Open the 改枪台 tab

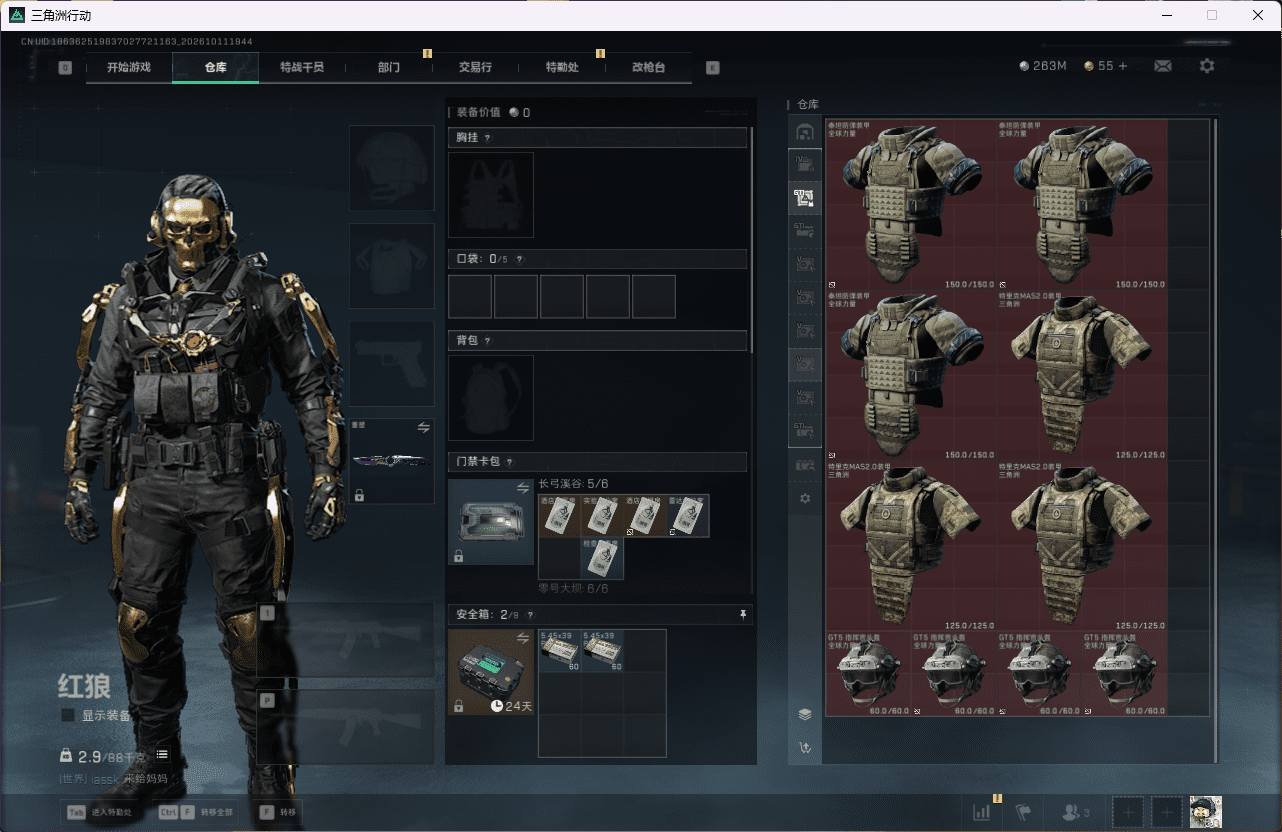(648, 67)
